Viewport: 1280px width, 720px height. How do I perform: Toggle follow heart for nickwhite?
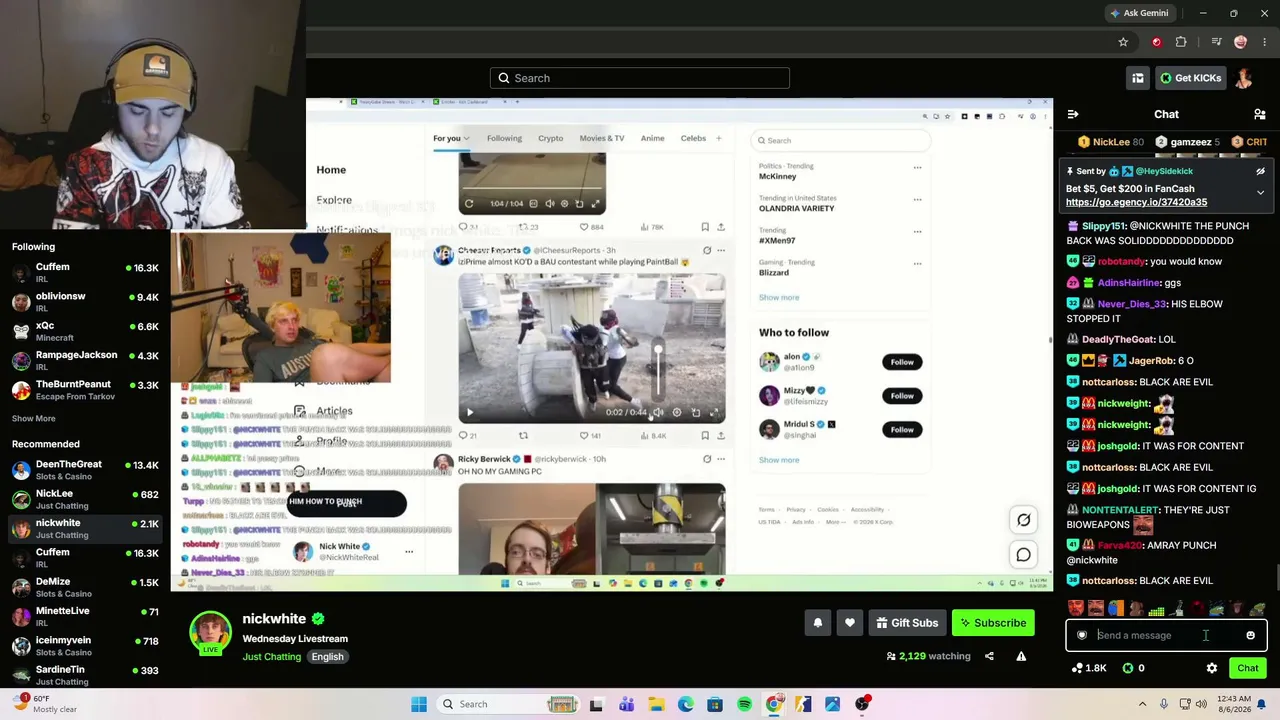[x=850, y=623]
